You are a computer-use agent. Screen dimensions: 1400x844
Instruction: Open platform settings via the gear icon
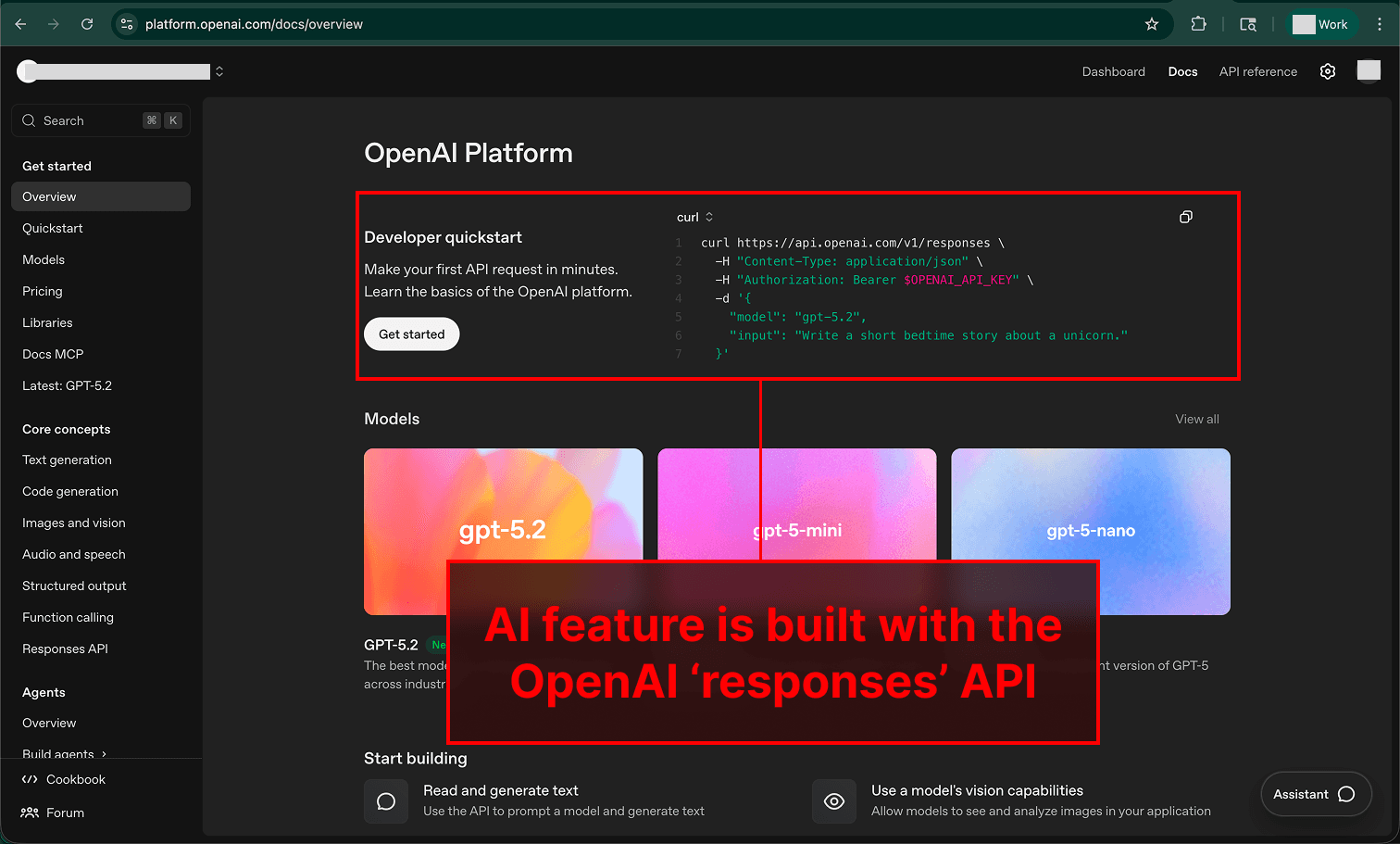coord(1328,71)
